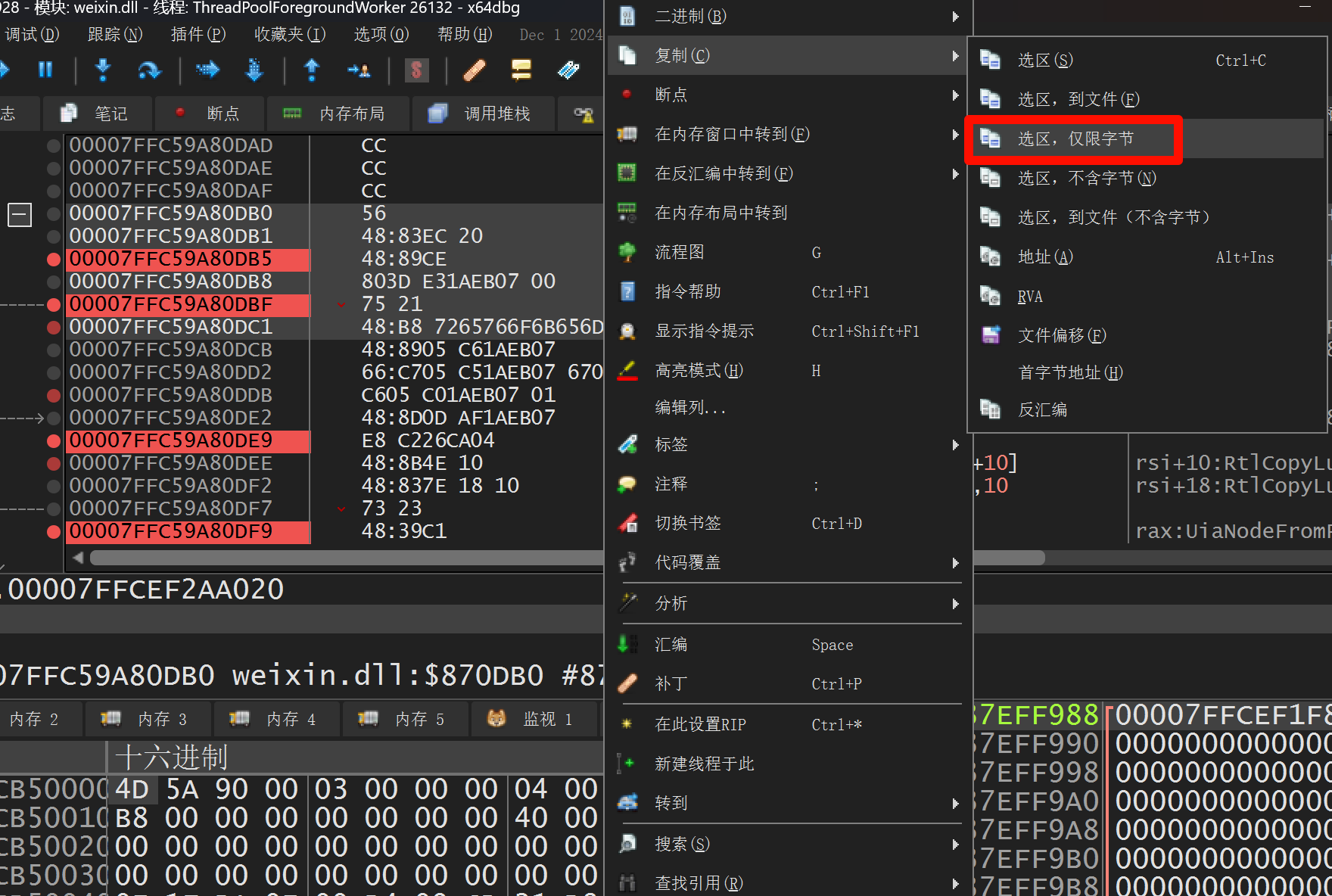Select 在内存布局中转到 entry
This screenshot has height=896, width=1332.
789,213
